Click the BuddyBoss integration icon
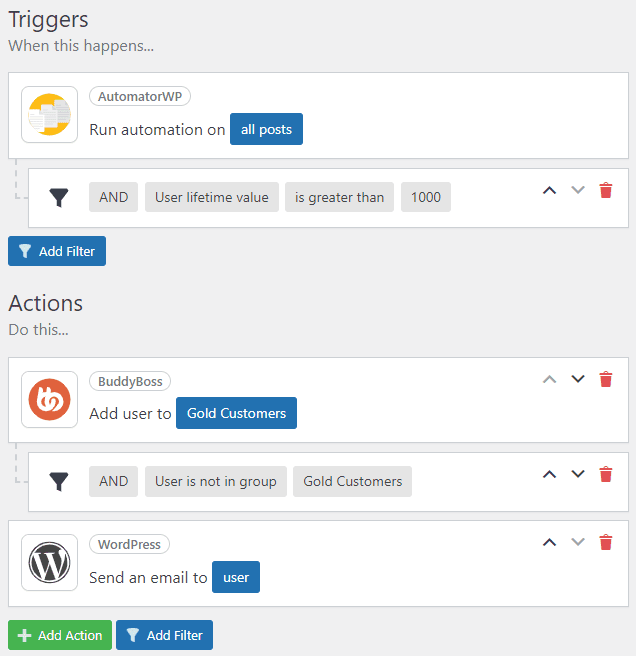Viewport: 636px width, 656px height. tap(49, 400)
